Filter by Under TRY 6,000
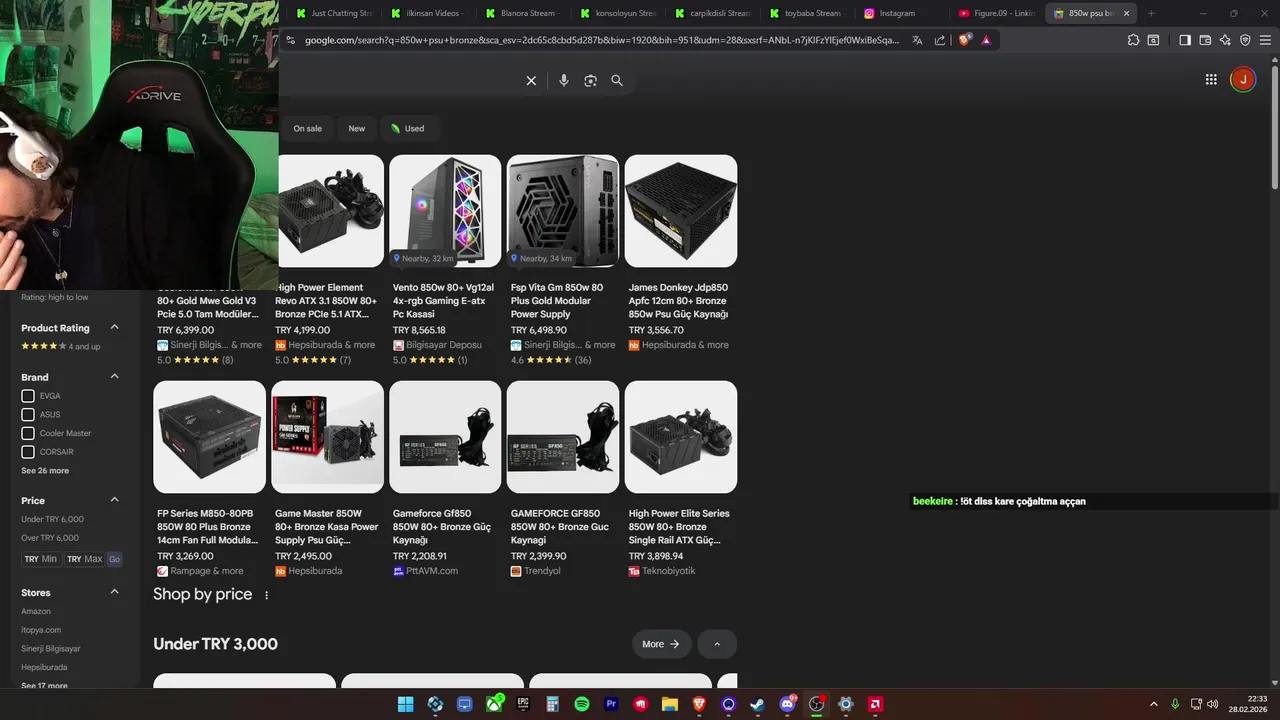 coord(52,519)
